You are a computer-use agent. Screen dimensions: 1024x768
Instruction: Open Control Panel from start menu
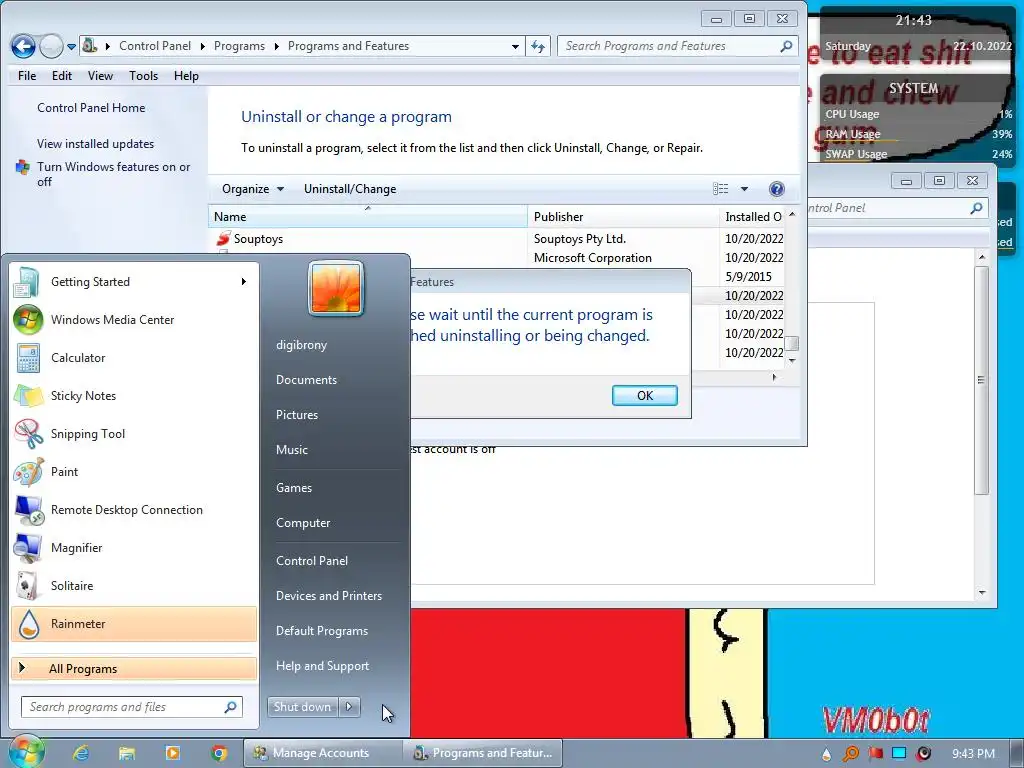(x=312, y=560)
